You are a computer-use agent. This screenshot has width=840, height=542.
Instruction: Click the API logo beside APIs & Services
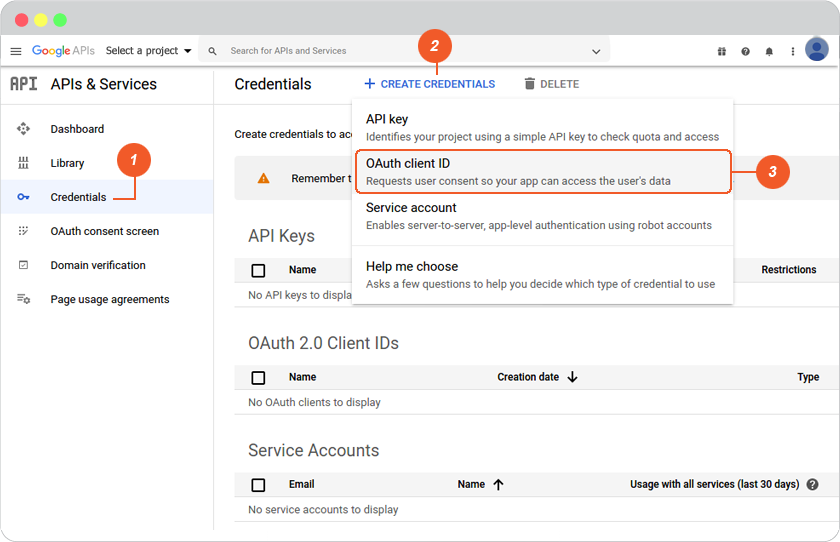(24, 84)
